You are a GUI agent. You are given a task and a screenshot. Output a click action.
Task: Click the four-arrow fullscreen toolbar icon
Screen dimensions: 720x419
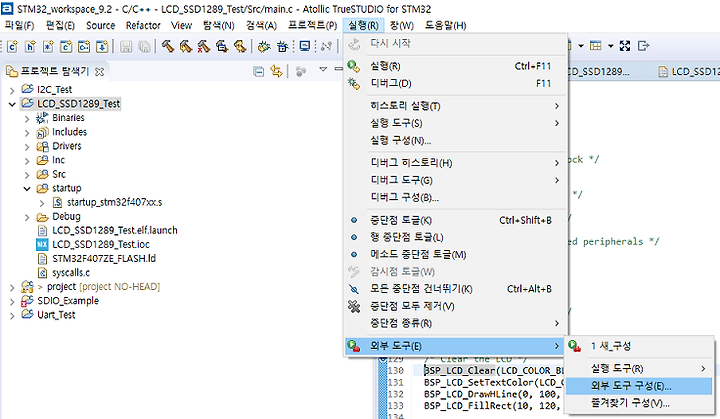[x=624, y=45]
